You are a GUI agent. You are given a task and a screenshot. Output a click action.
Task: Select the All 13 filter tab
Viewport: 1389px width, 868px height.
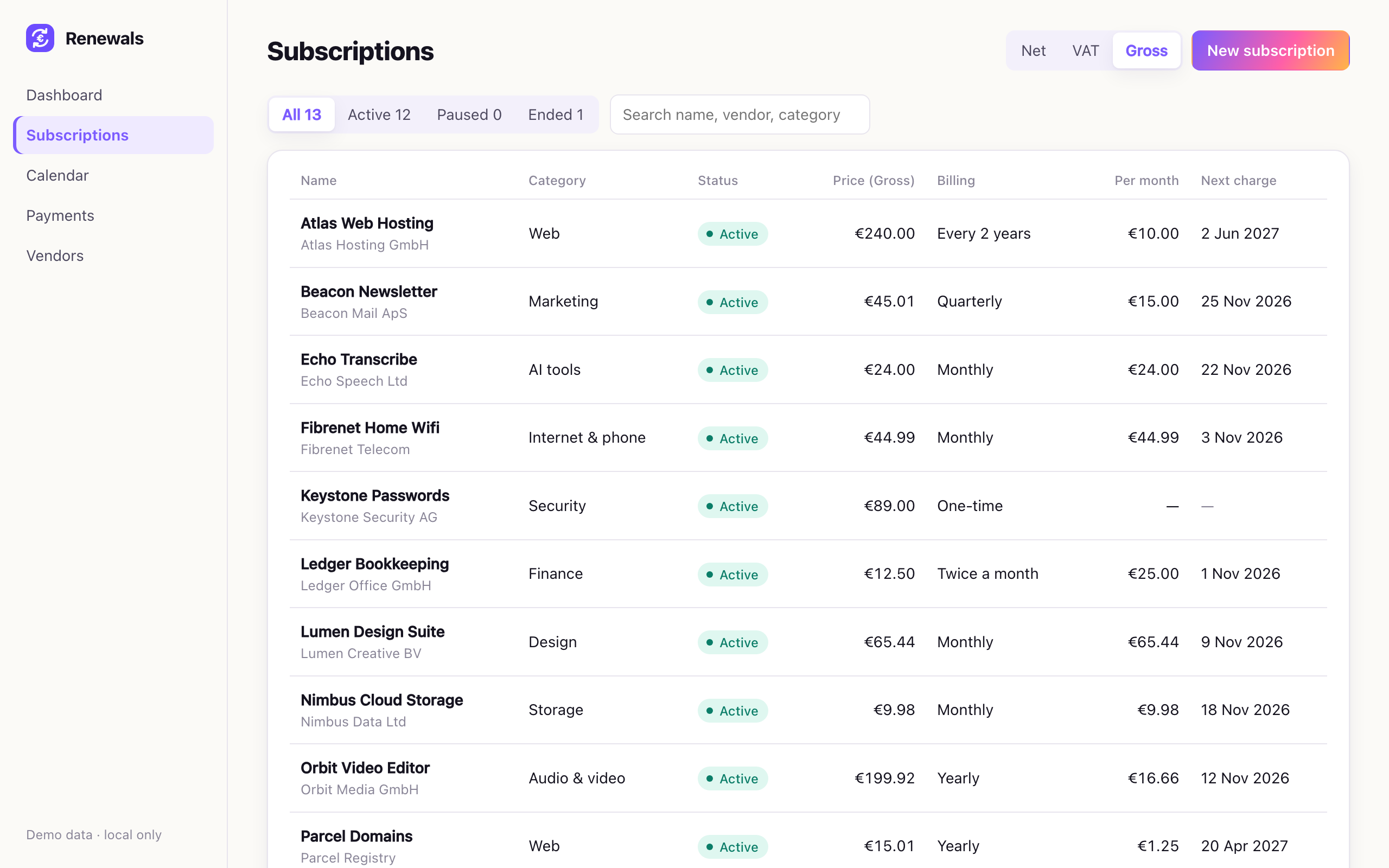tap(302, 114)
